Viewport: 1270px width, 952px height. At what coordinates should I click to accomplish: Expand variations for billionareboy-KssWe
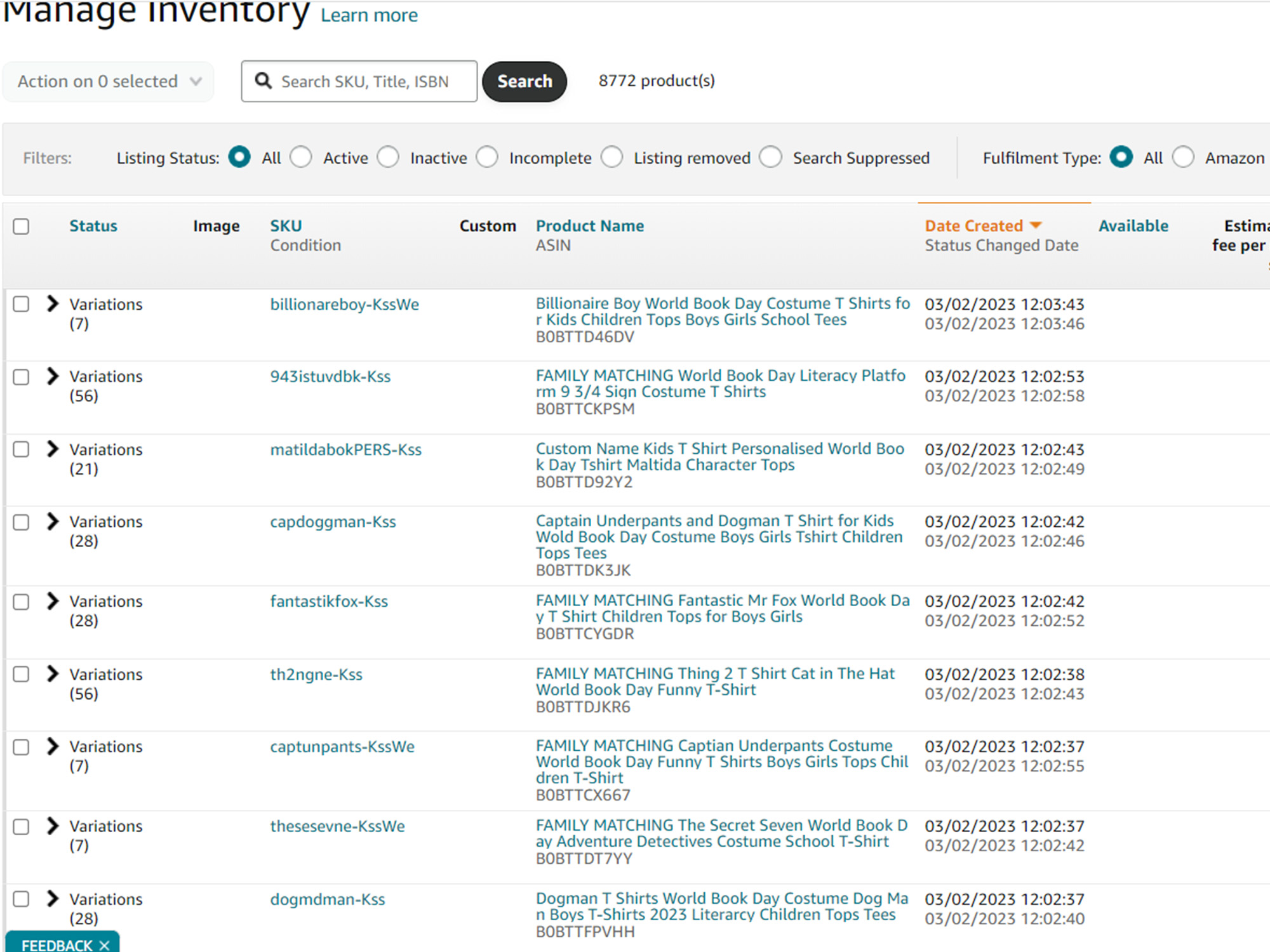[53, 303]
